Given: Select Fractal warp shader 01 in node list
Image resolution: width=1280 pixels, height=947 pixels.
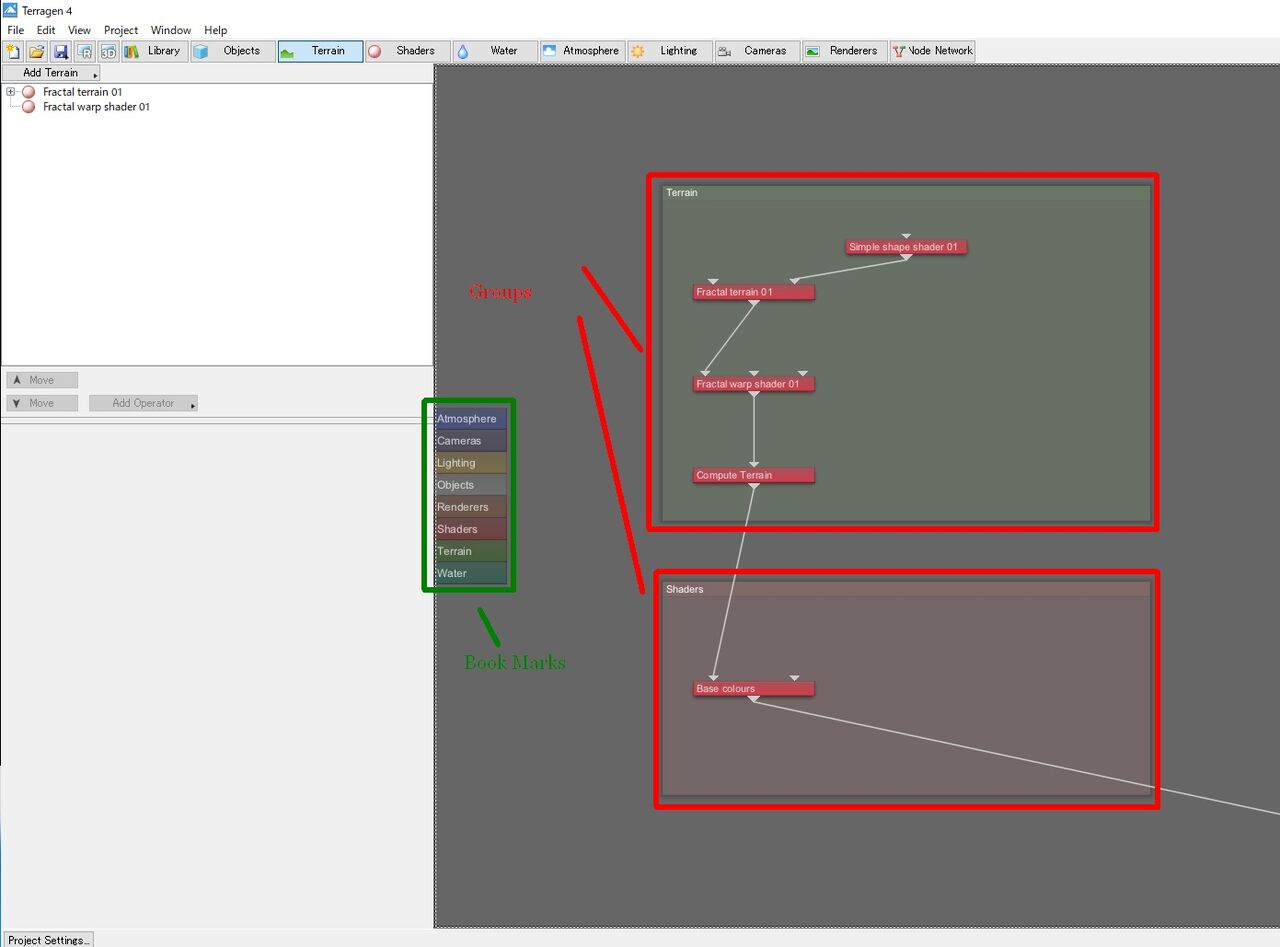Looking at the screenshot, I should point(96,107).
